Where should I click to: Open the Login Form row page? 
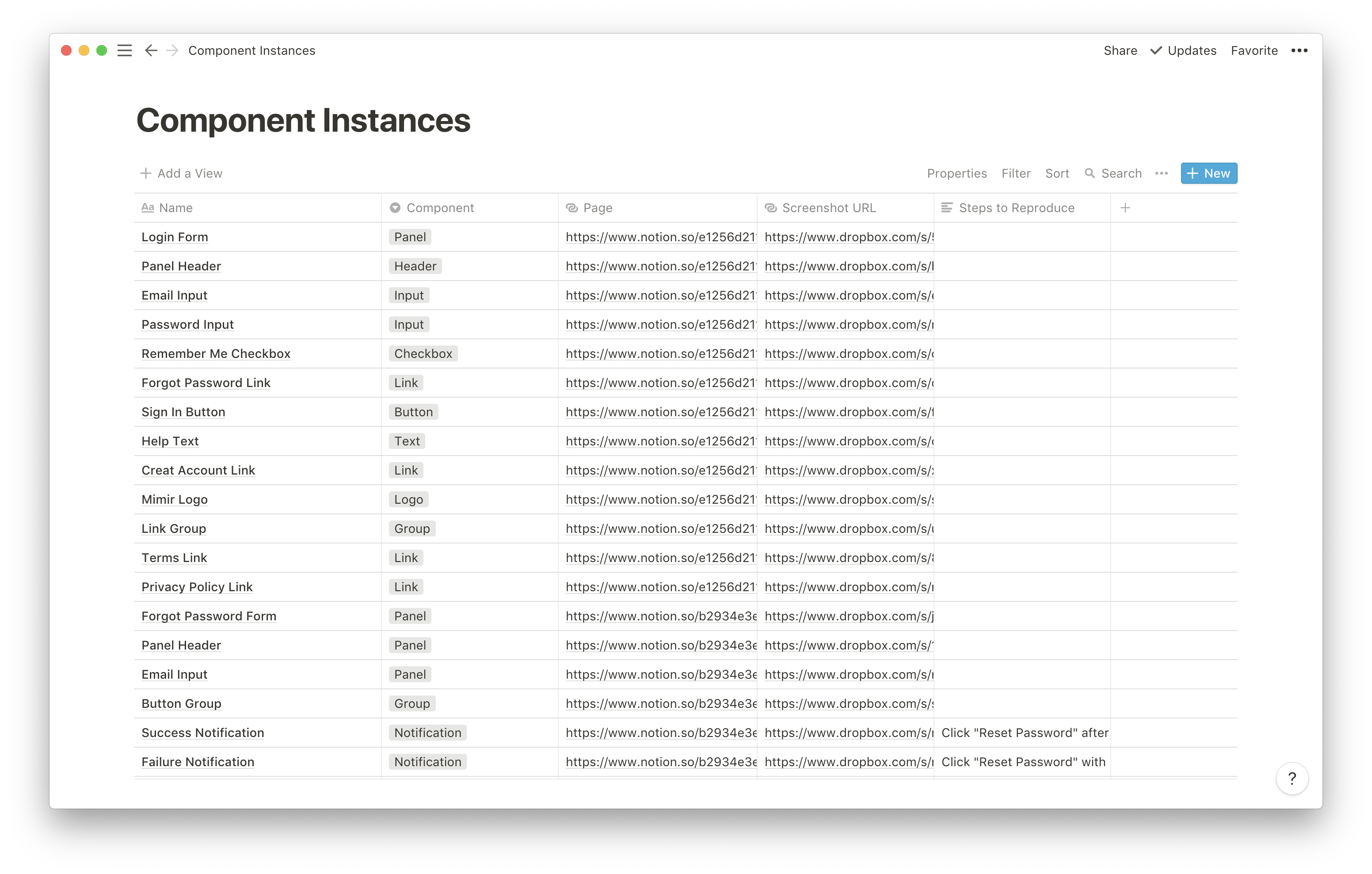coord(174,237)
